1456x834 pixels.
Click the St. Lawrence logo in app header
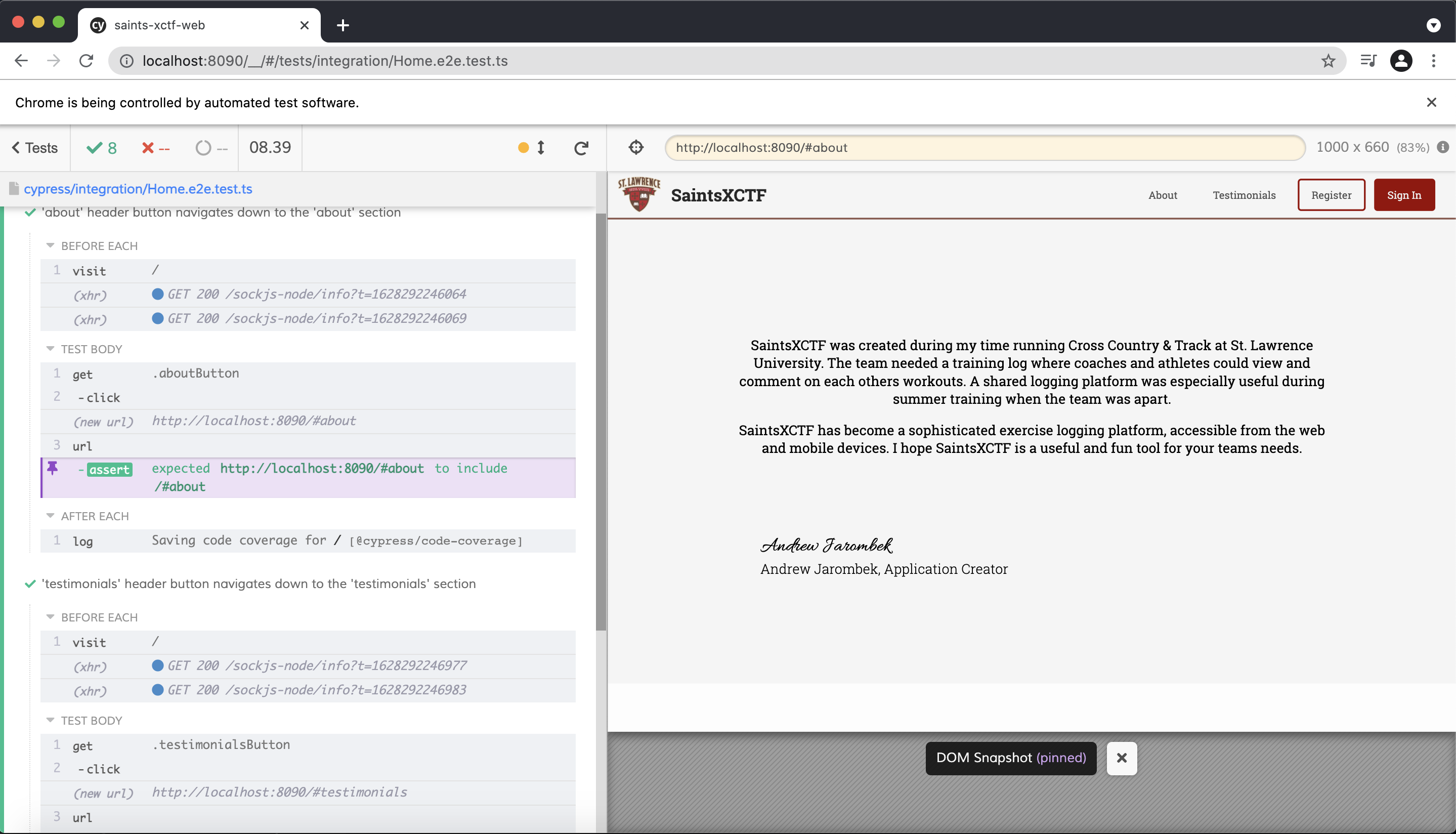point(639,194)
